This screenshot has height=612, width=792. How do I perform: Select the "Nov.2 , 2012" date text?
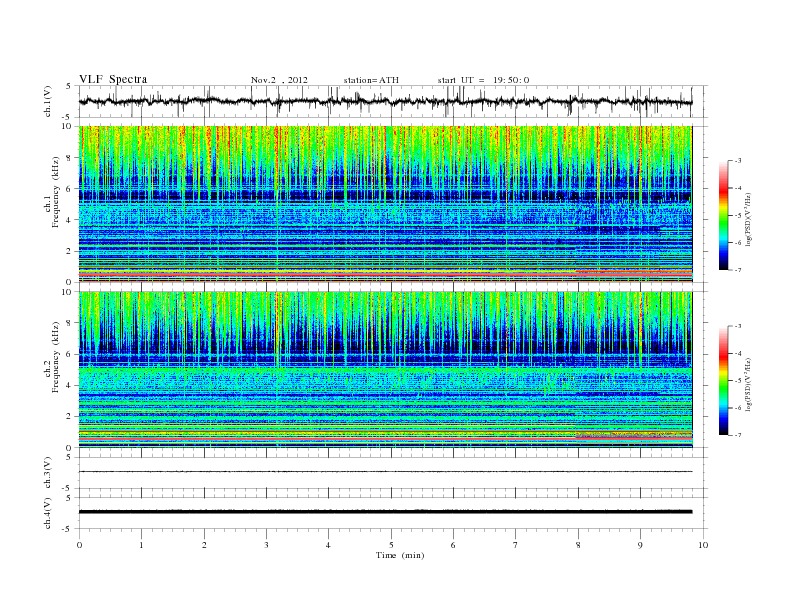pos(279,80)
